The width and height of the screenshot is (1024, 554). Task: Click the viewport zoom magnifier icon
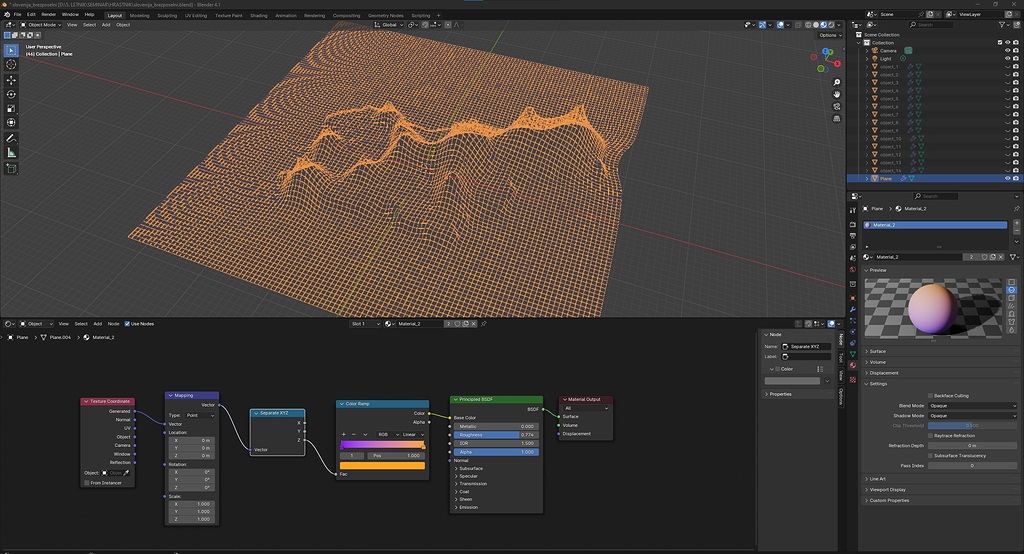click(837, 83)
